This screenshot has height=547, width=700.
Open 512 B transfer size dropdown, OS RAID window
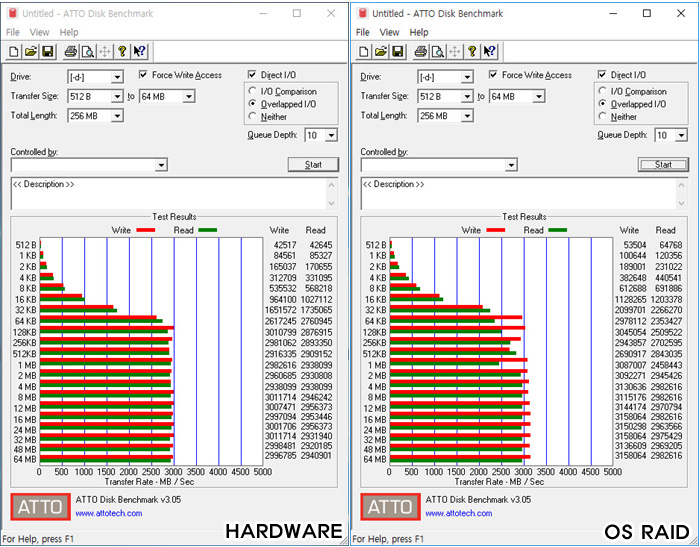coord(467,96)
